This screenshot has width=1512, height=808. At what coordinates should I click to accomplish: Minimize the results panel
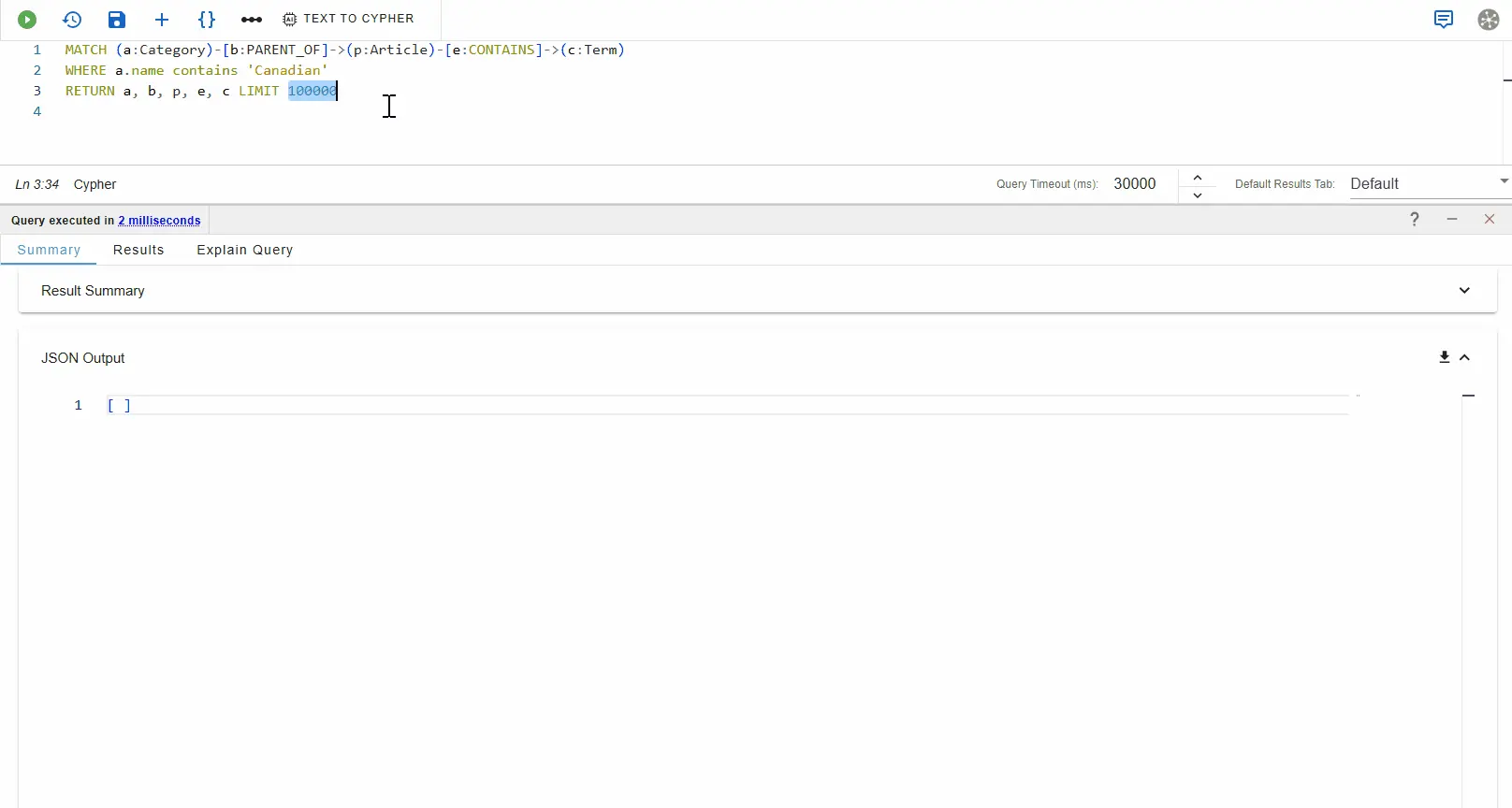click(1452, 219)
